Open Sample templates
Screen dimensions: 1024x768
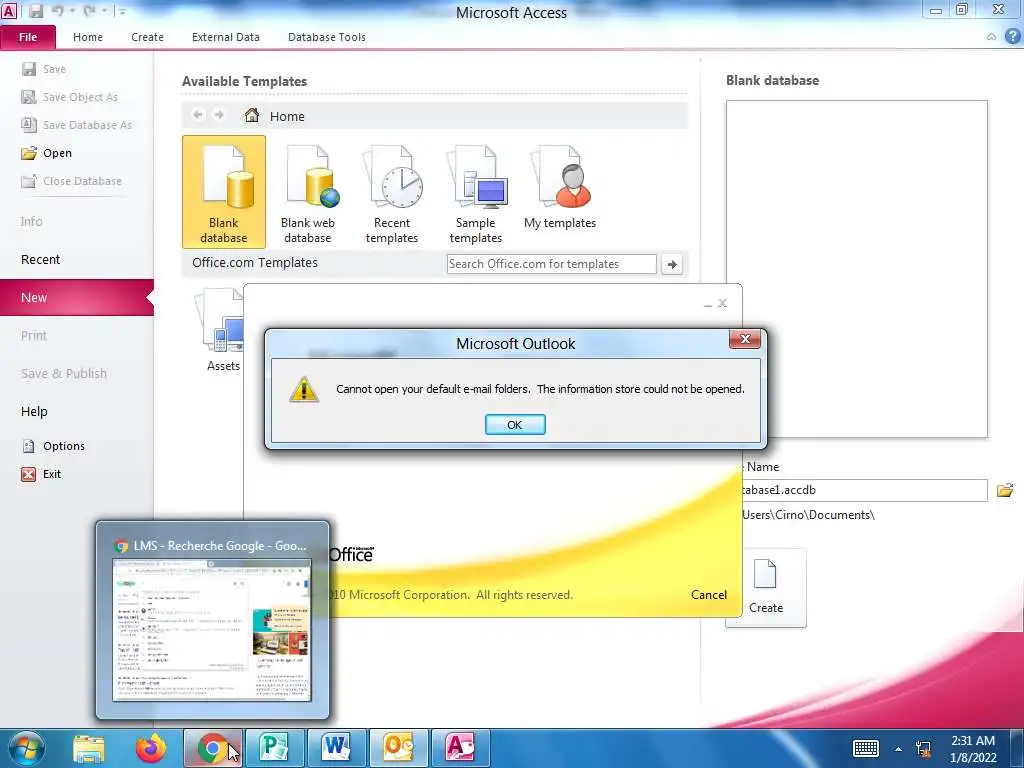pos(475,193)
